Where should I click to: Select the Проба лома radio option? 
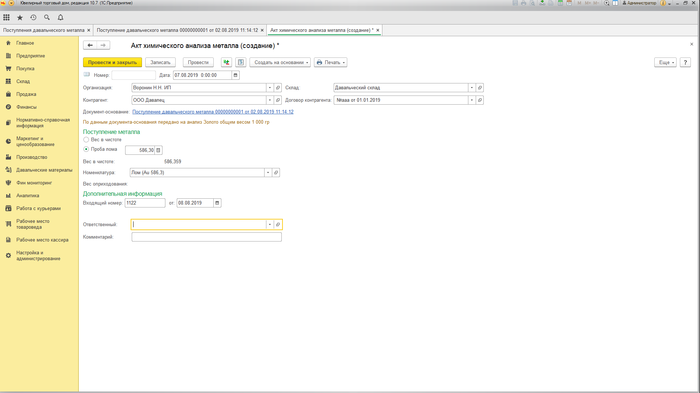pos(86,149)
